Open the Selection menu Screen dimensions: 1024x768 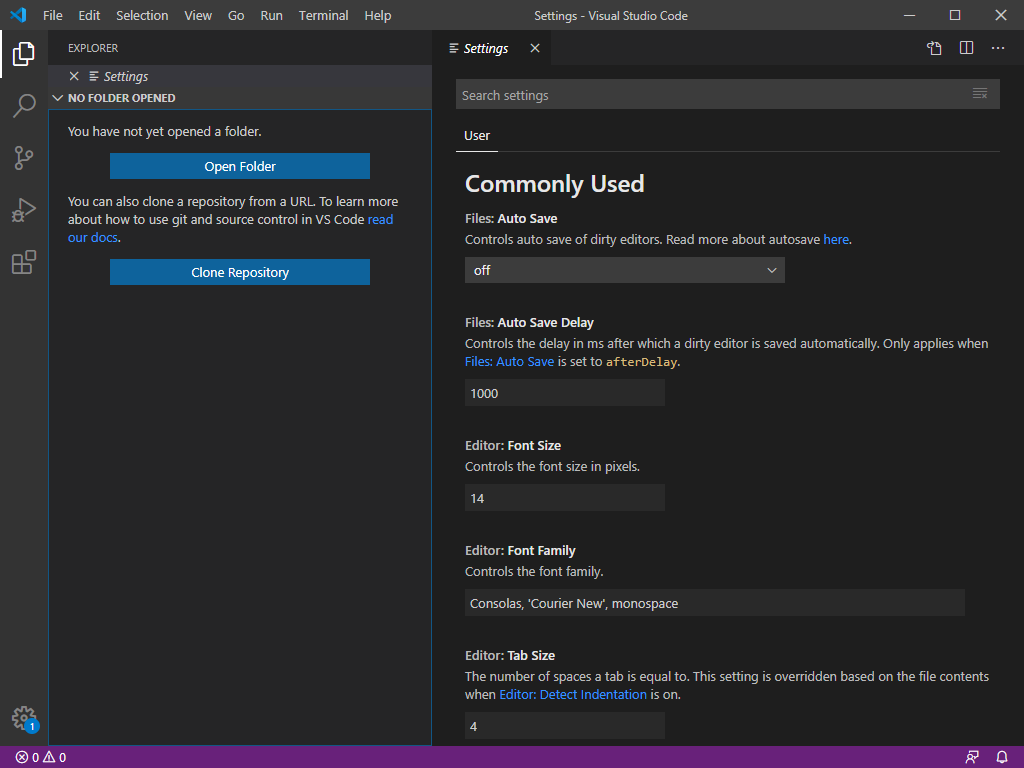point(142,15)
